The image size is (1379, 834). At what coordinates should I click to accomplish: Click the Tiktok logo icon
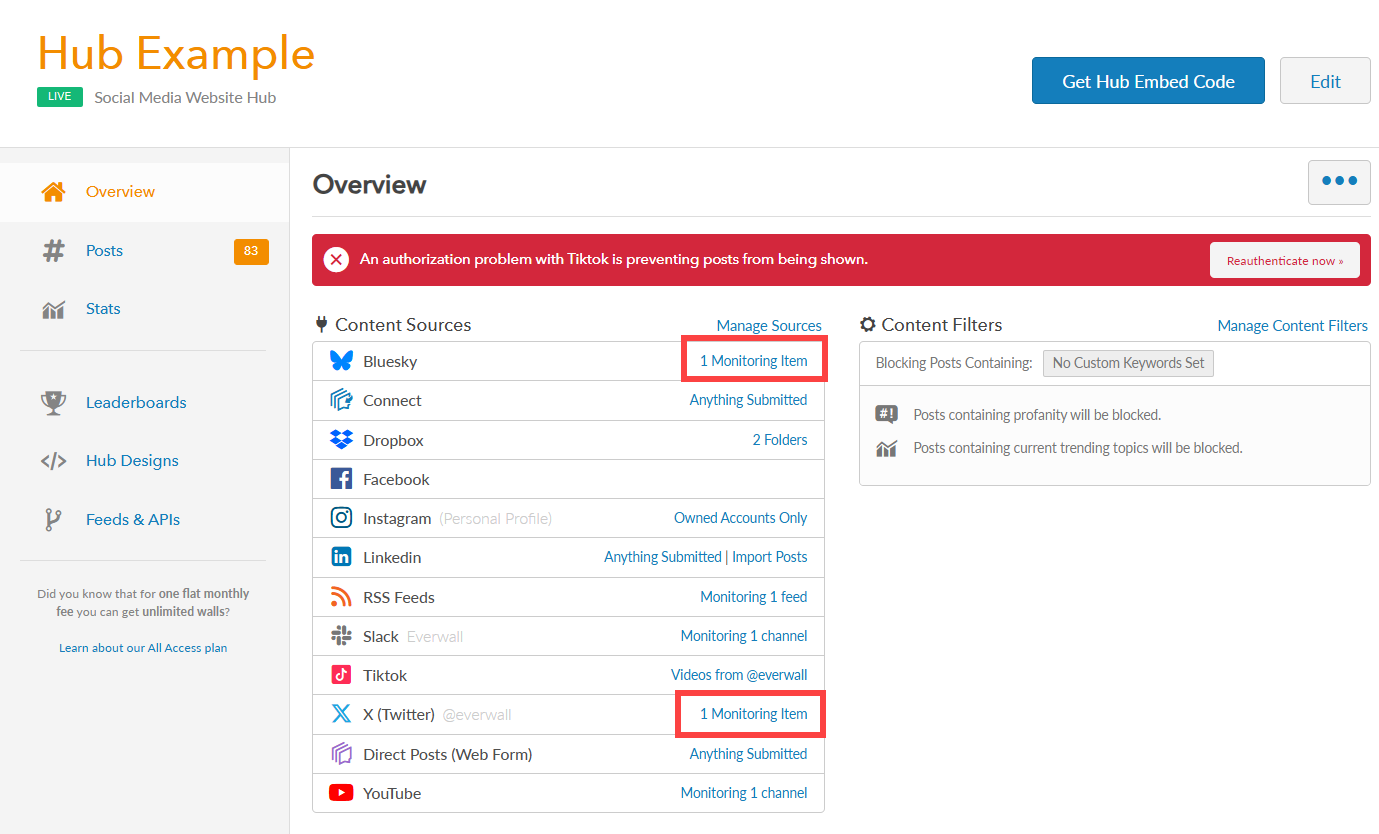pos(341,675)
